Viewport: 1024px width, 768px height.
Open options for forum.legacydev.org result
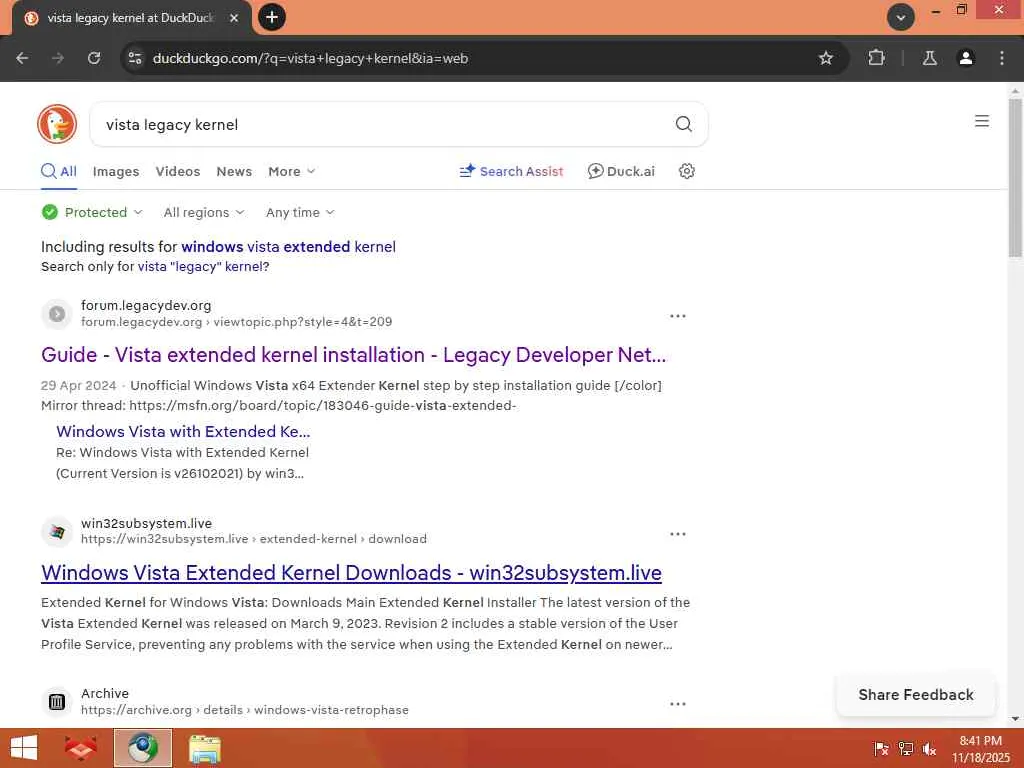[677, 316]
